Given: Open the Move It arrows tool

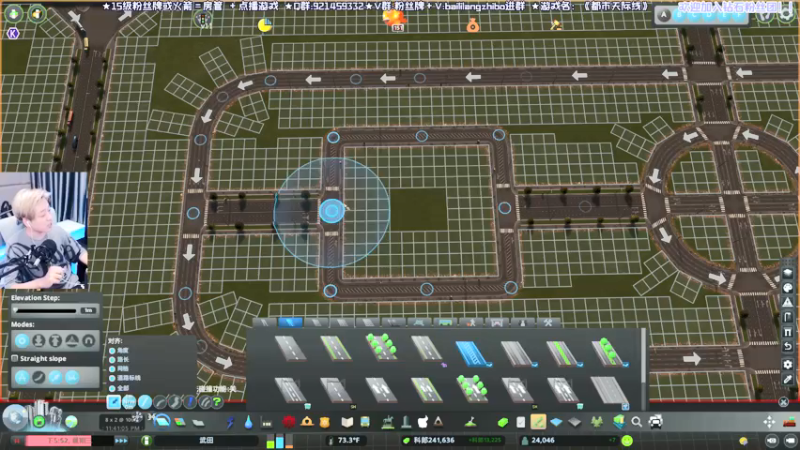Looking at the screenshot, I should pyautogui.click(x=769, y=422).
